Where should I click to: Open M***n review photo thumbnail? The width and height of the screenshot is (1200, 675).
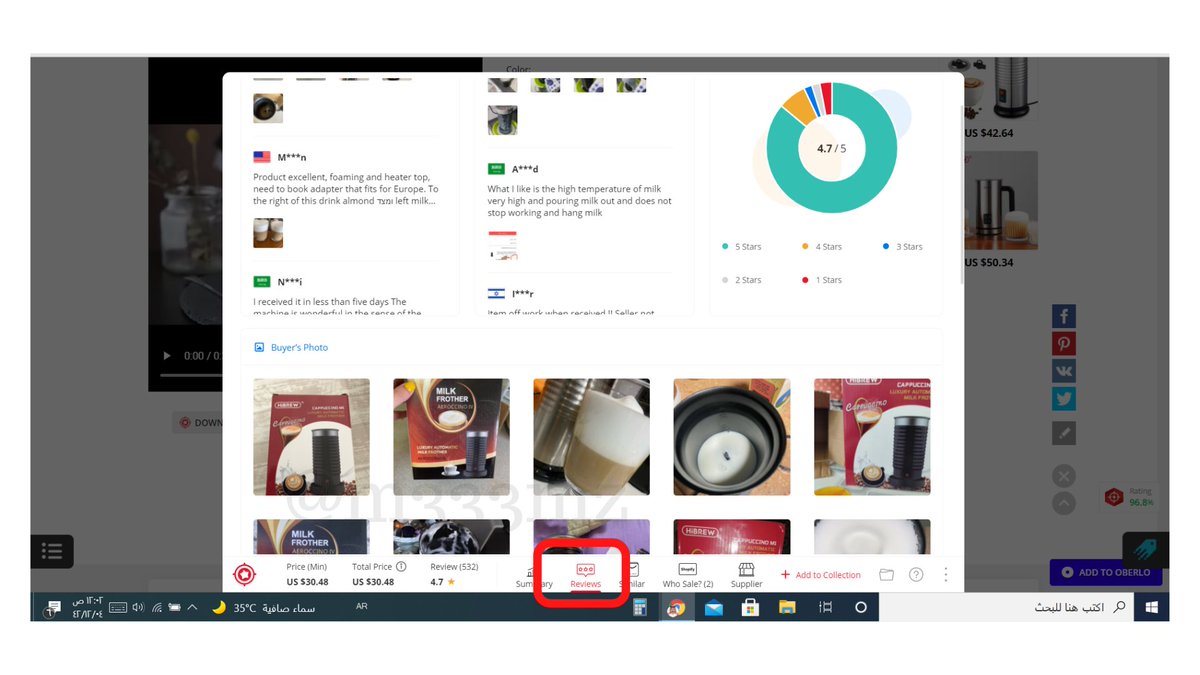click(268, 233)
